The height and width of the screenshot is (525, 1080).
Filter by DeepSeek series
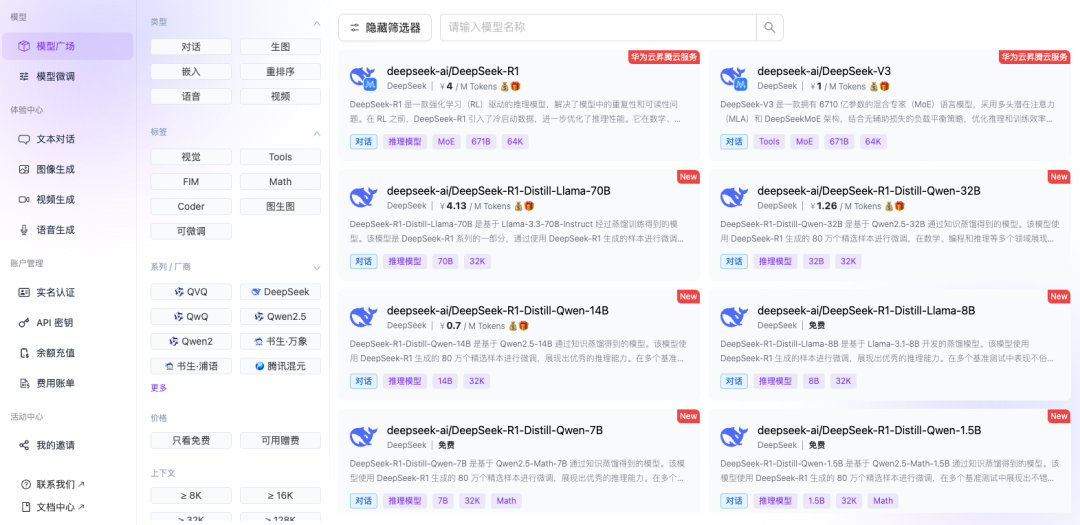280,292
